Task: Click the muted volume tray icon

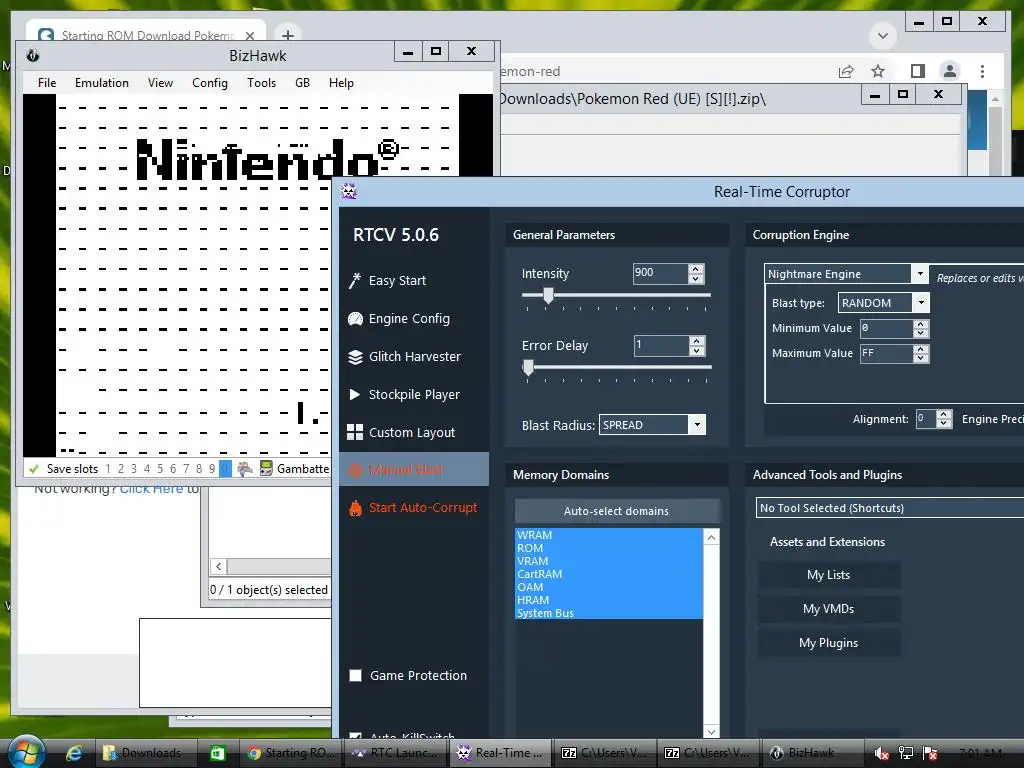Action: tap(881, 753)
